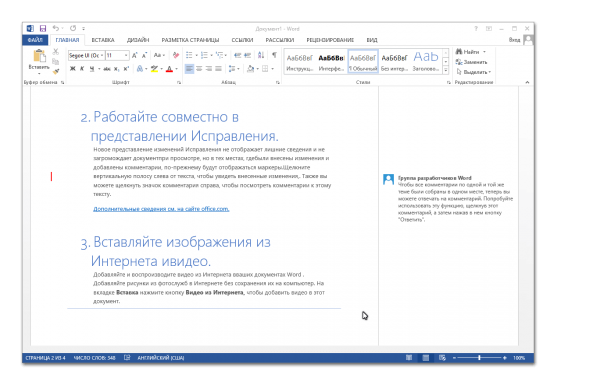
Task: Open the ФАЙЛ tab
Action: tap(35, 40)
